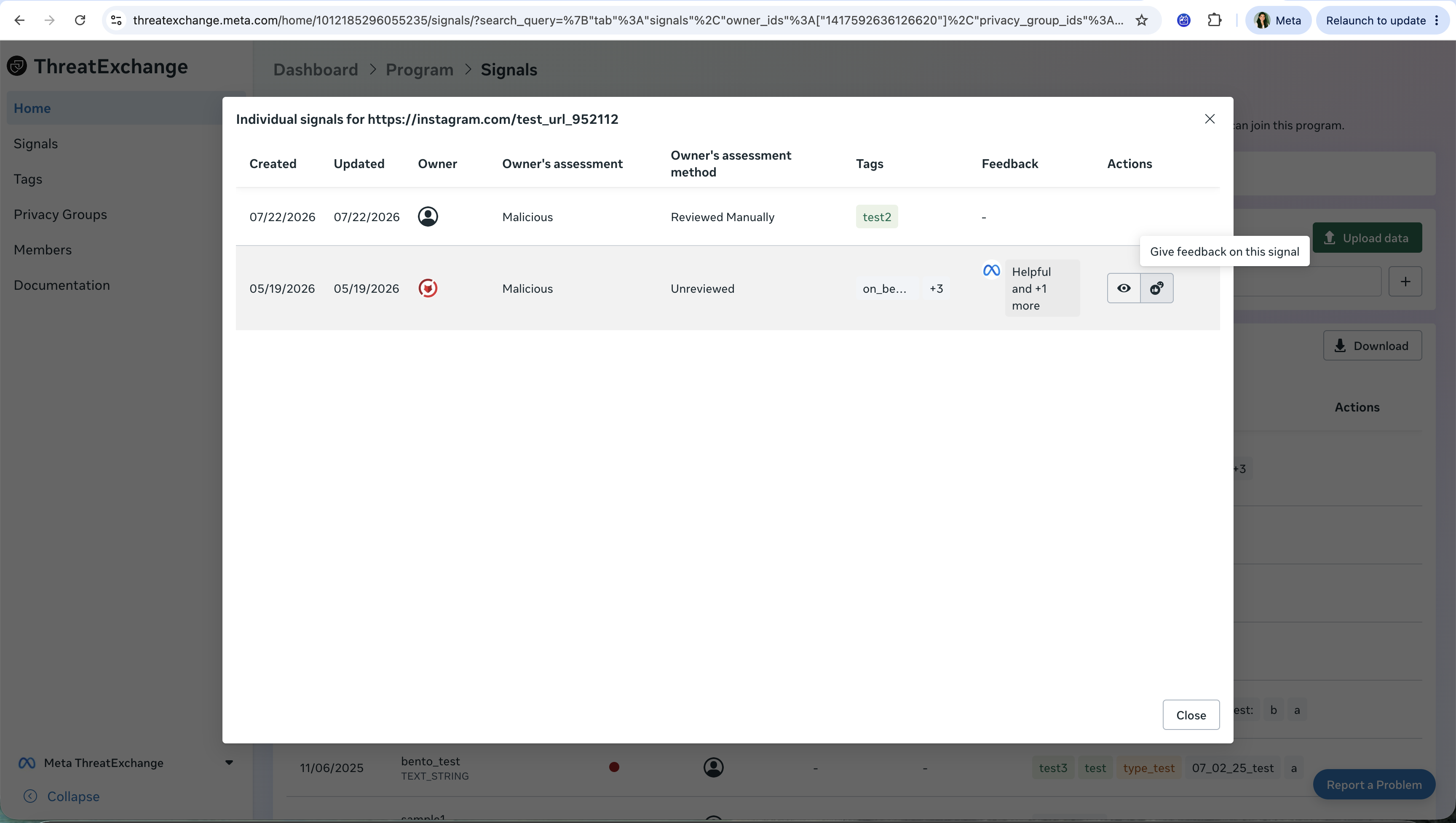The image size is (1456, 823).
Task: Click the Close button in the dialog
Action: click(x=1191, y=715)
